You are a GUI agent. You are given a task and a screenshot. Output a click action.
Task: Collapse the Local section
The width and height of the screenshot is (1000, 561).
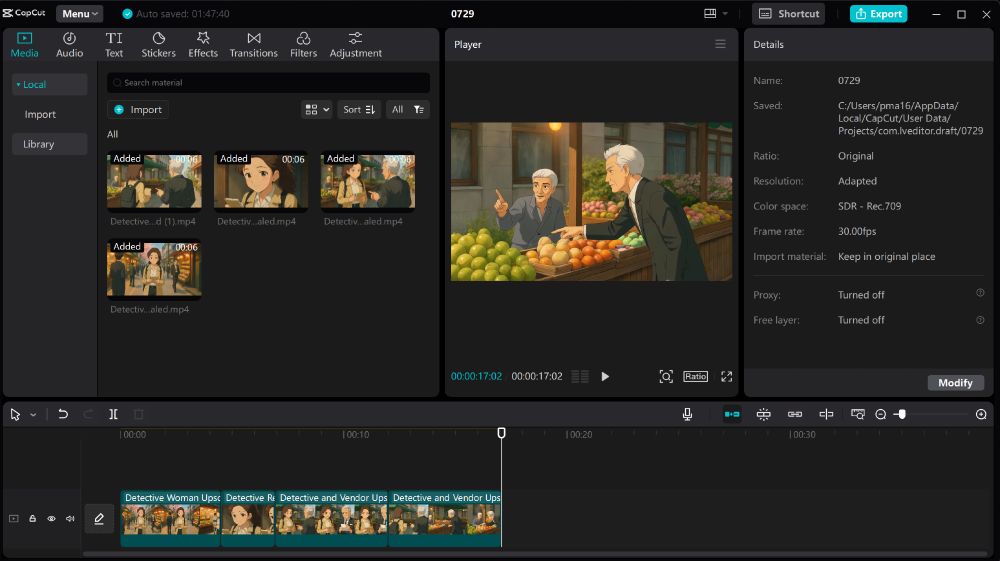(49, 84)
